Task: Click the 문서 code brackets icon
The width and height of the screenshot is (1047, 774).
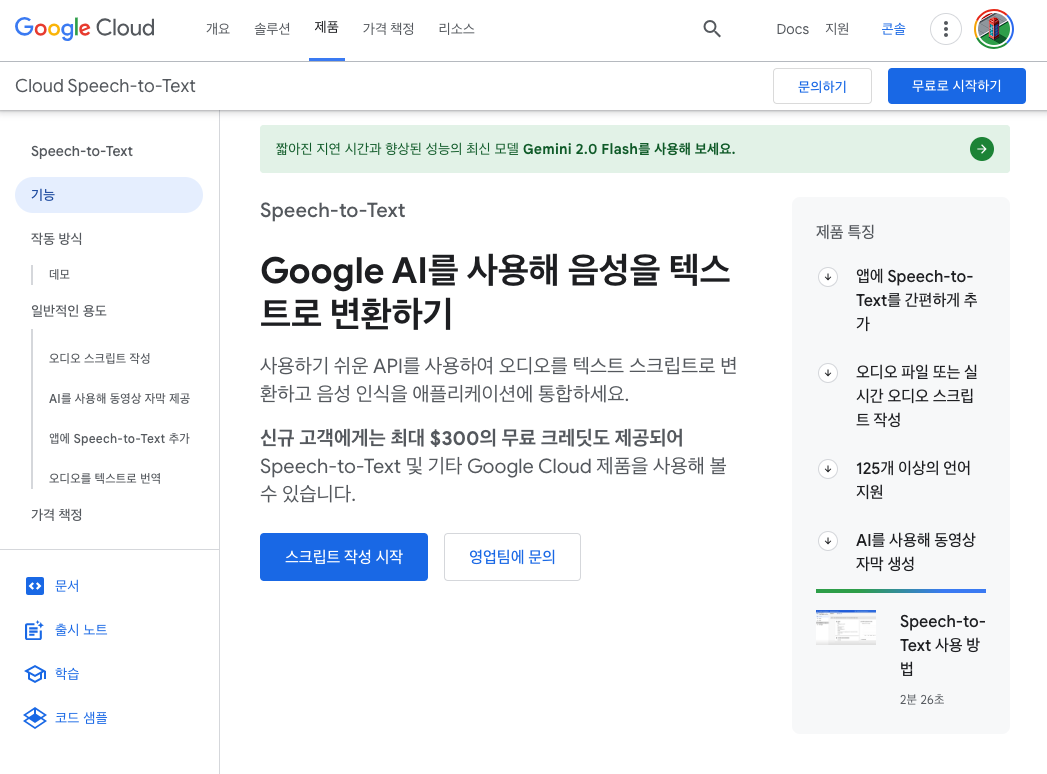Action: coord(35,586)
